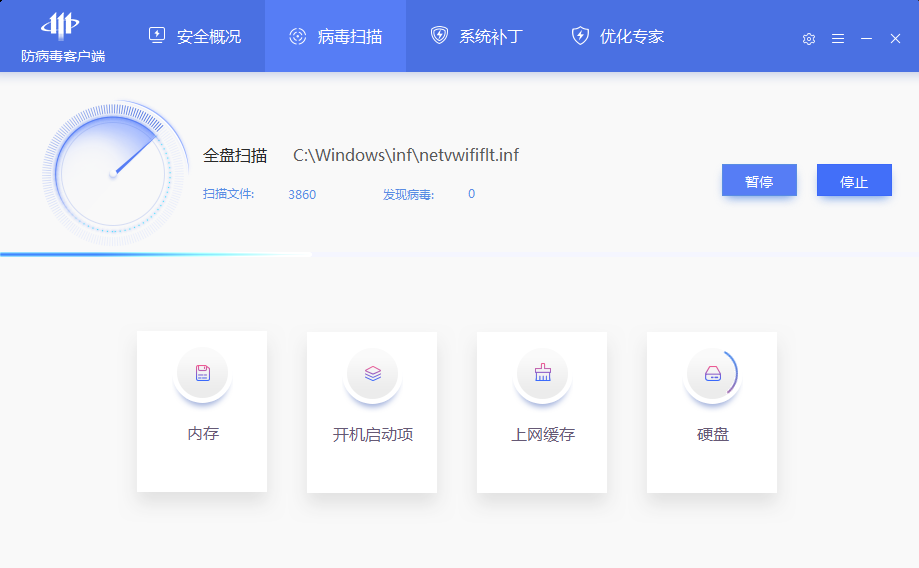919x568 pixels.
Task: Open settings via the gear icon
Action: point(809,38)
